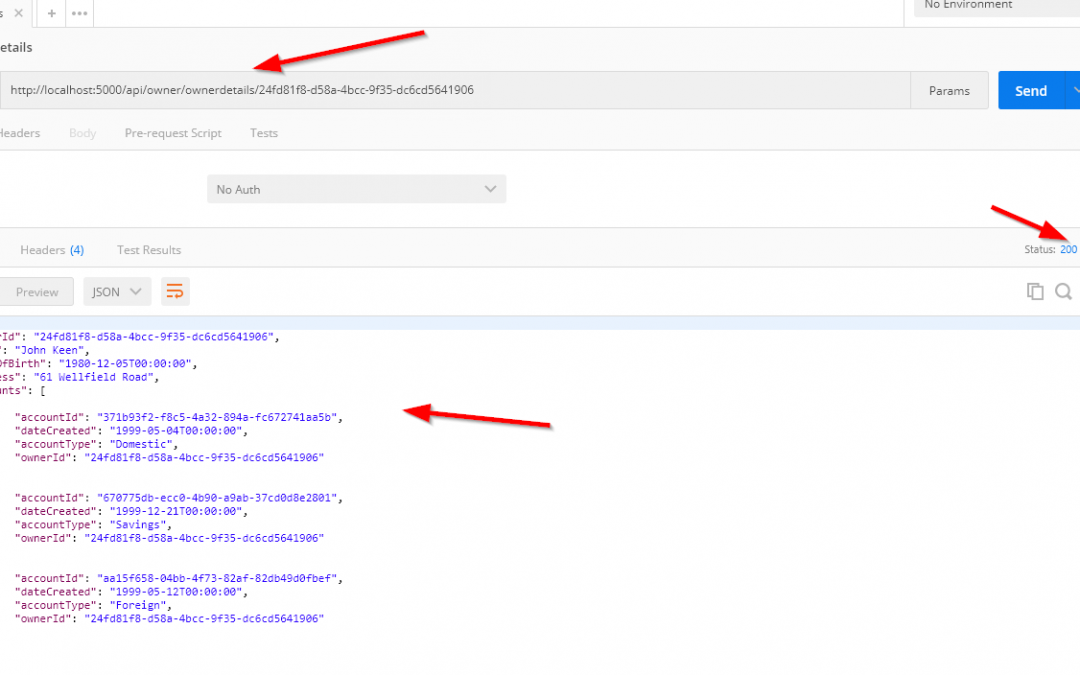1080x675 pixels.
Task: Switch to the Body request tab
Action: click(82, 133)
